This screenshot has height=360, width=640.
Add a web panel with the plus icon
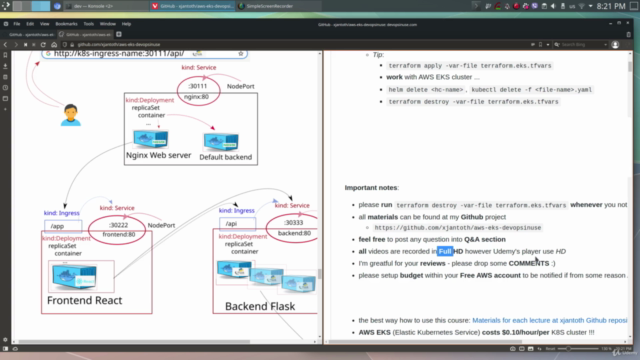tap(5, 109)
